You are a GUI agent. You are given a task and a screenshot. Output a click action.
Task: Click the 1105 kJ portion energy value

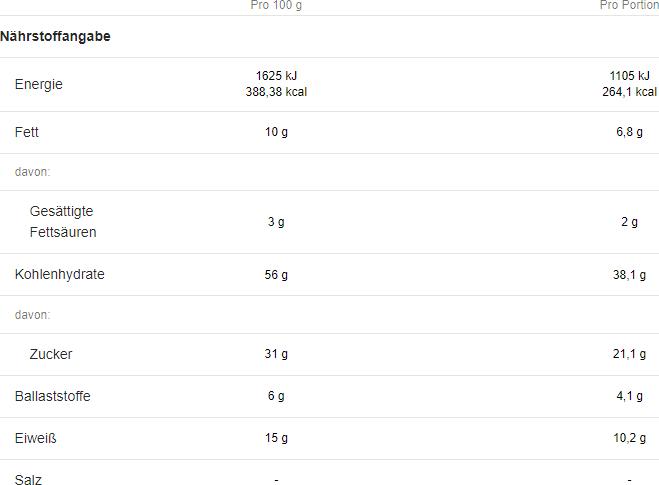(x=629, y=76)
